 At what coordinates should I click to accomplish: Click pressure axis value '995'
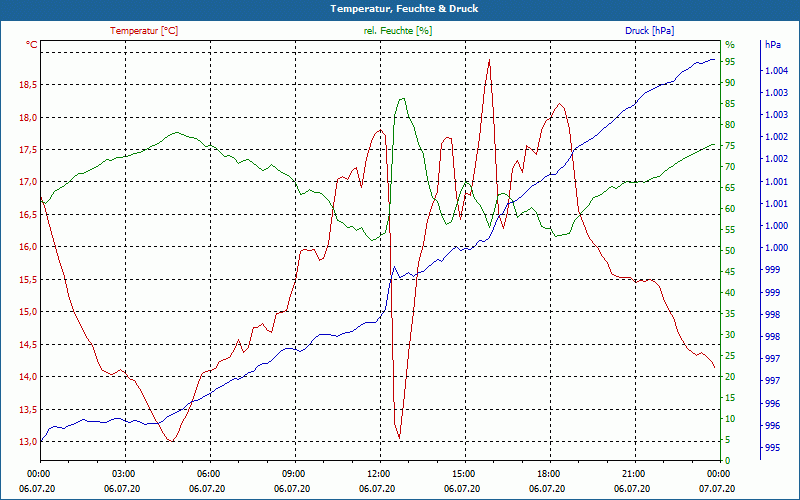coord(772,448)
